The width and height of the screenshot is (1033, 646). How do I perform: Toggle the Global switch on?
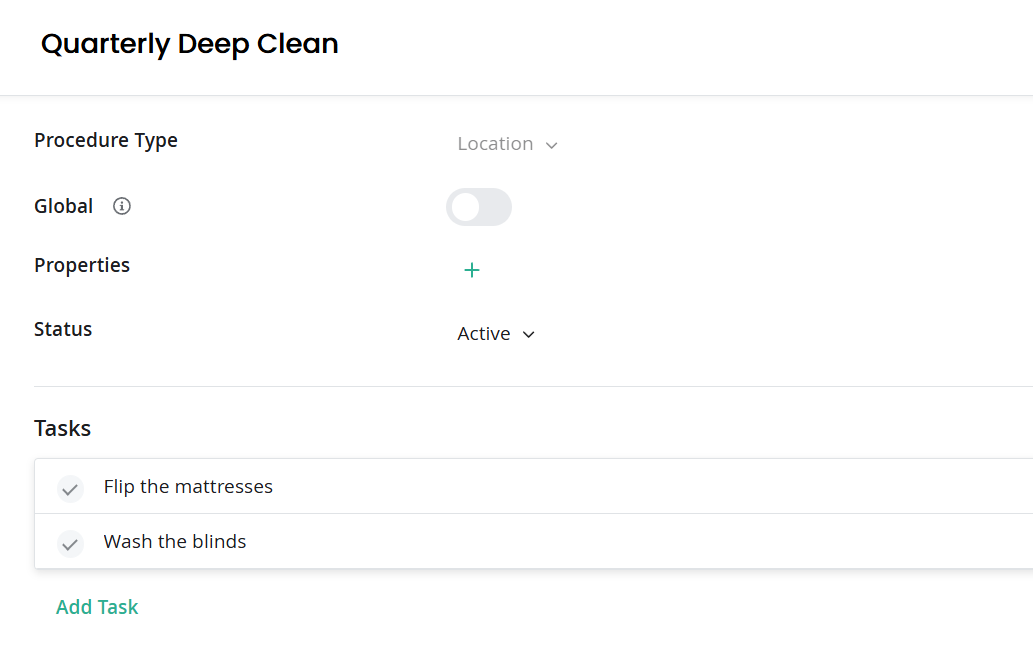click(479, 207)
